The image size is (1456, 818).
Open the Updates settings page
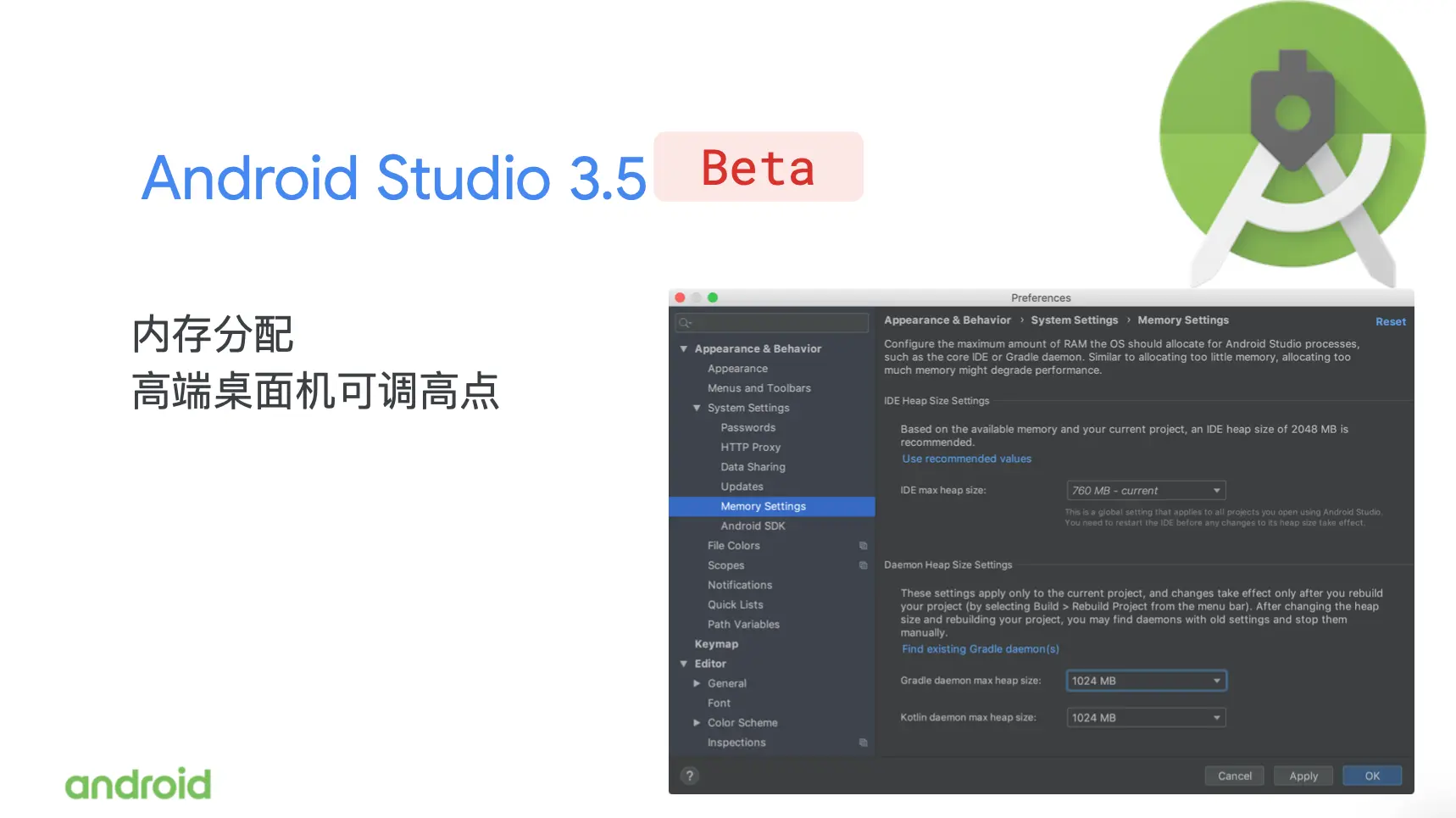pos(742,487)
